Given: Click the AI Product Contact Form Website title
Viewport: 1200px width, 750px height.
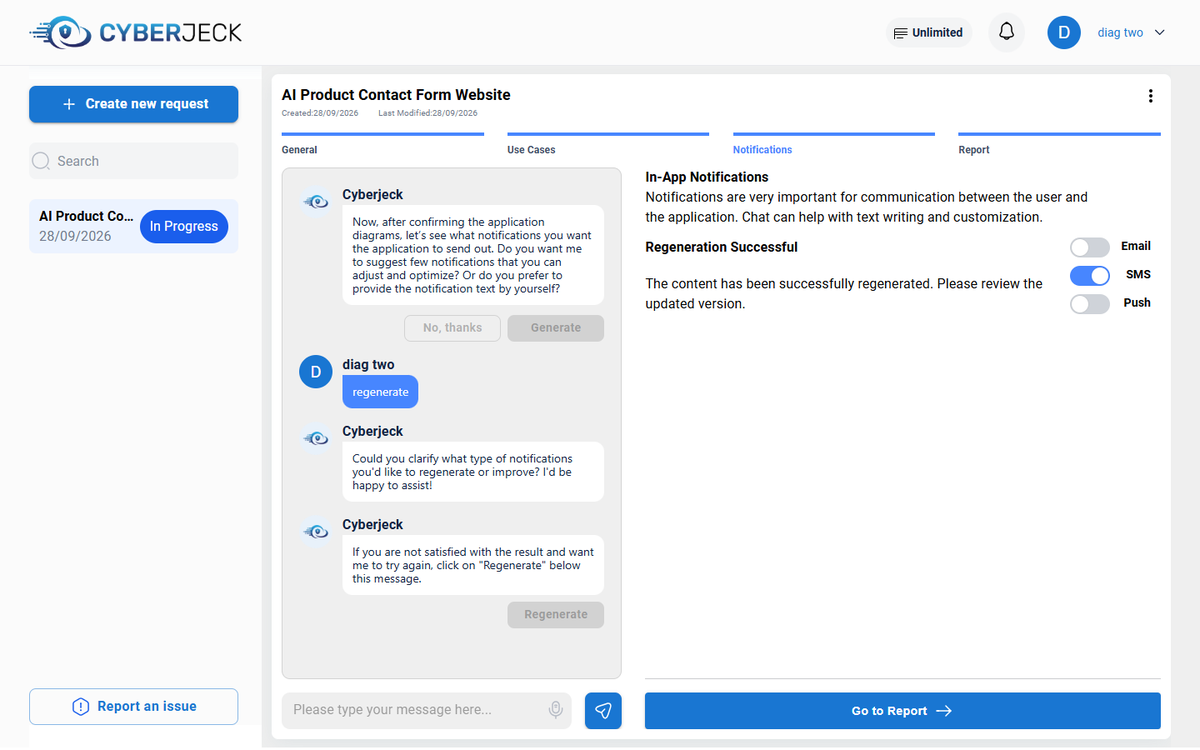Looking at the screenshot, I should tap(396, 95).
